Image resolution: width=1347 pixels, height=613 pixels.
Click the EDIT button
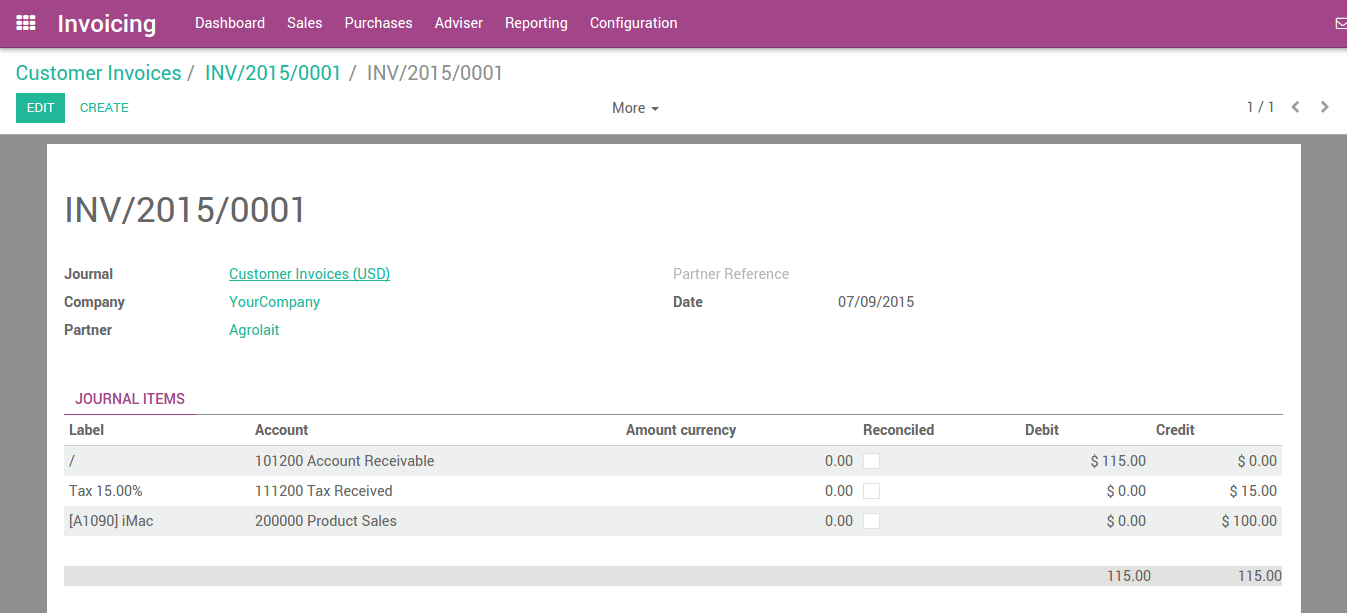[x=40, y=107]
